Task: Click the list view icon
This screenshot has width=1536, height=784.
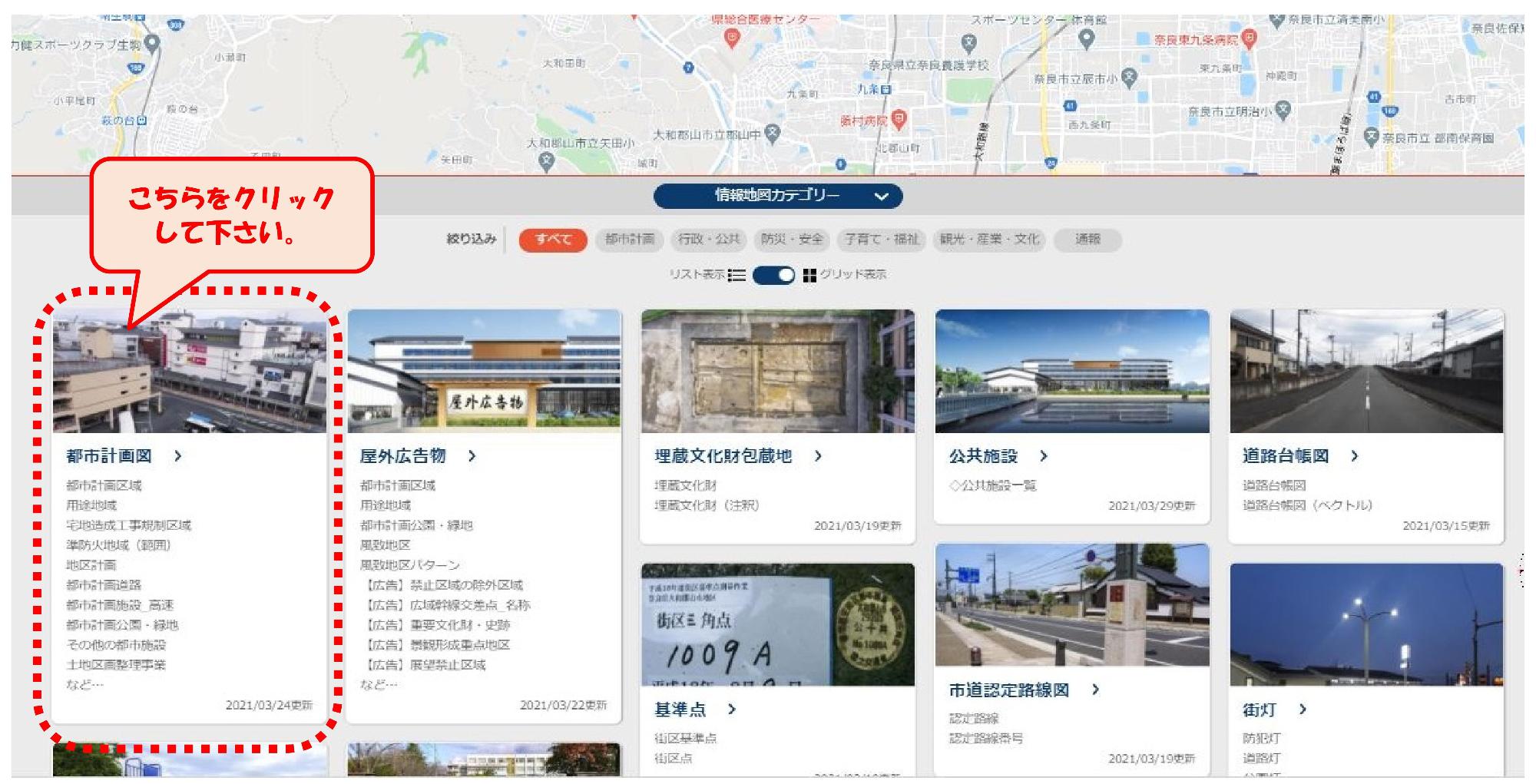Action: coord(737,275)
